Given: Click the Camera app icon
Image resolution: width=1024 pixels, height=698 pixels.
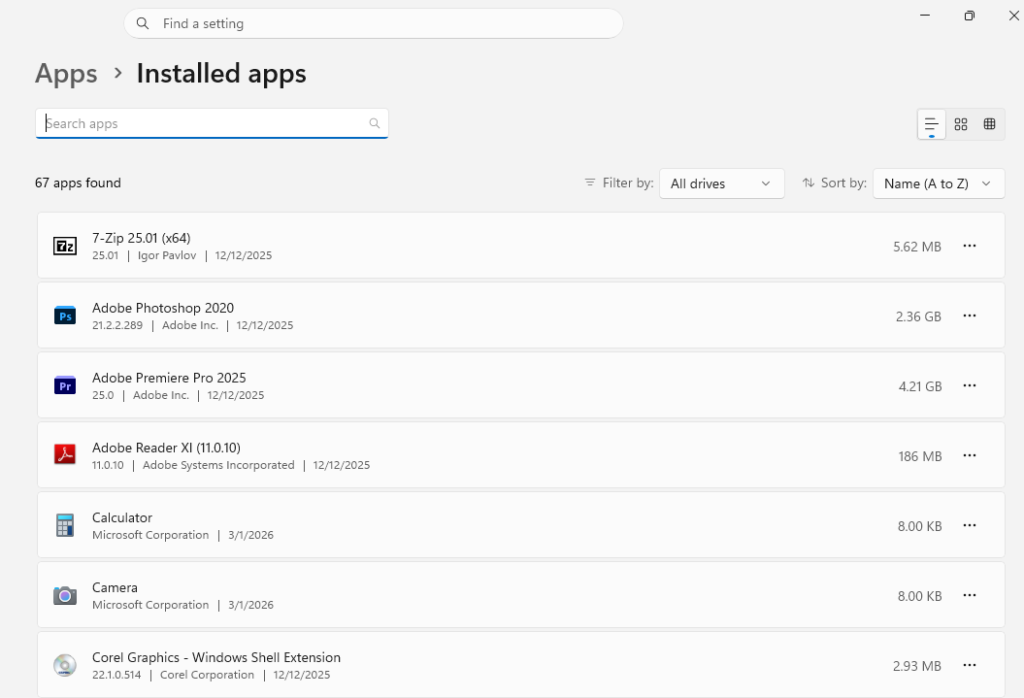Looking at the screenshot, I should 65,596.
